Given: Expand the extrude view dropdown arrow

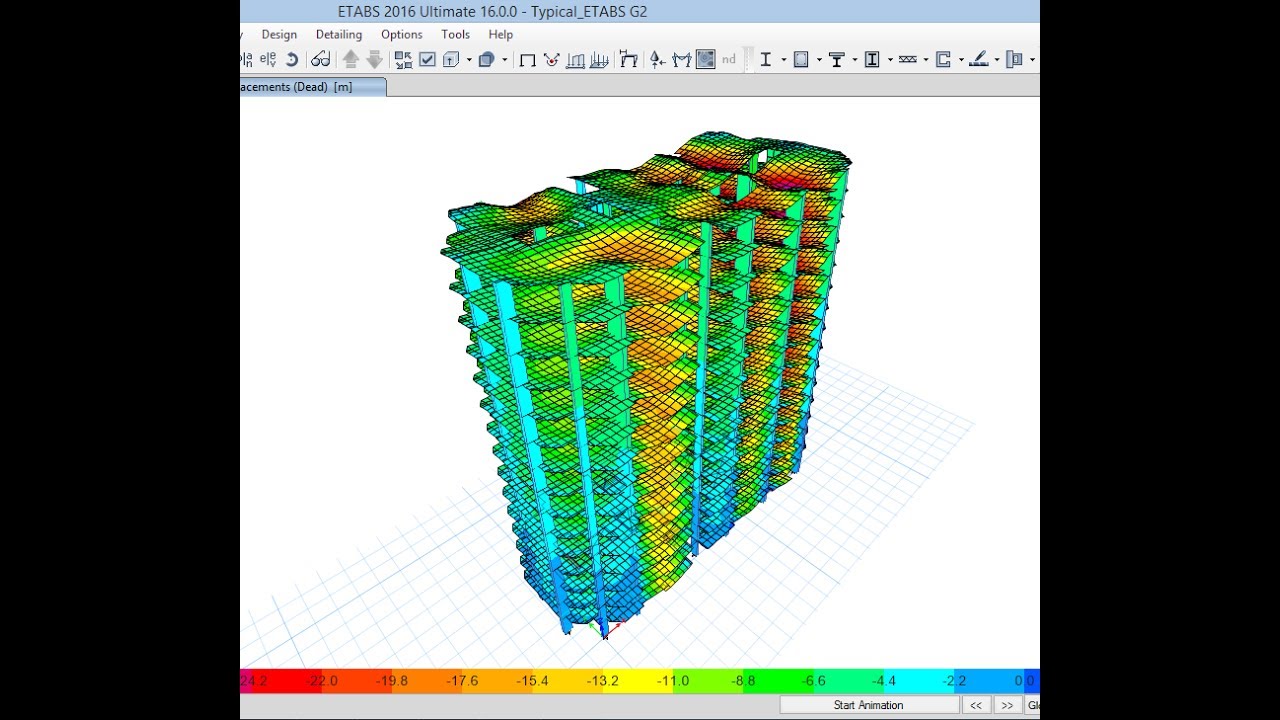Looking at the screenshot, I should [468, 60].
